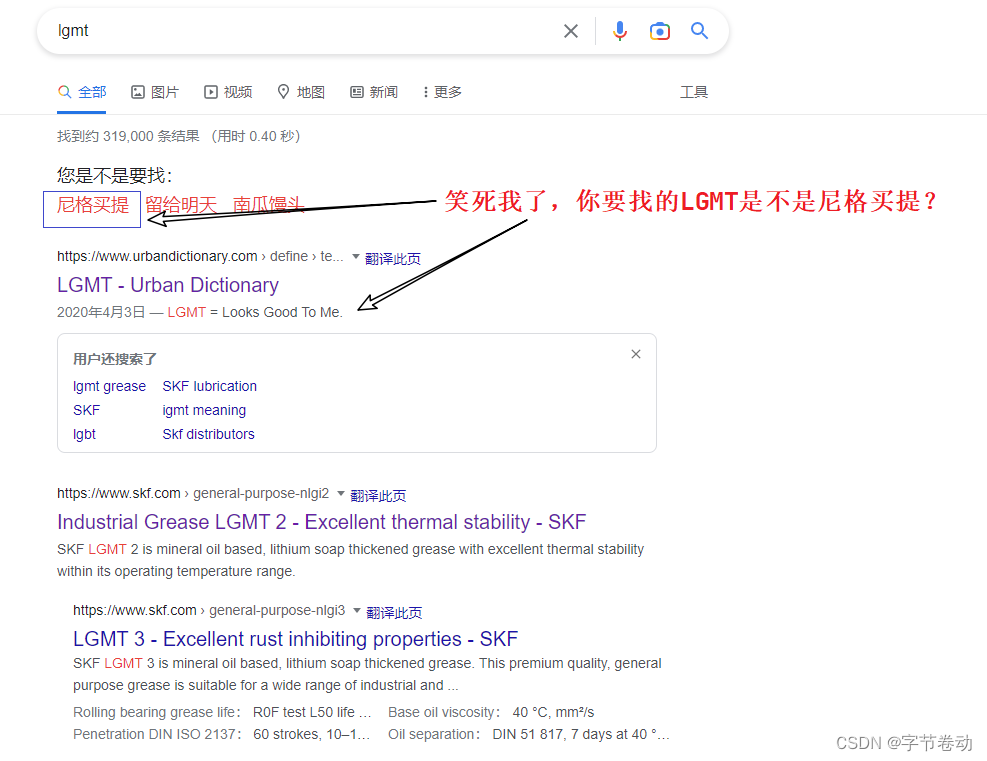Image resolution: width=987 pixels, height=761 pixels.
Task: Clear the search box using the X icon
Action: coord(571,31)
